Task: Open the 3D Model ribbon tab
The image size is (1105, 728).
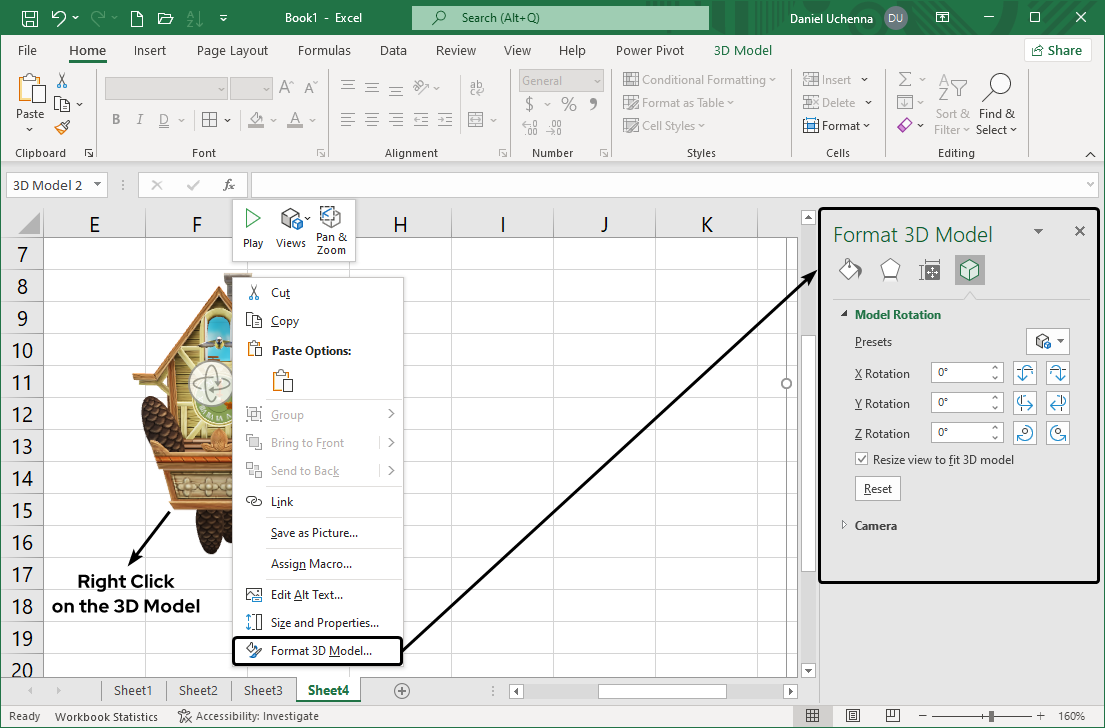Action: 742,51
